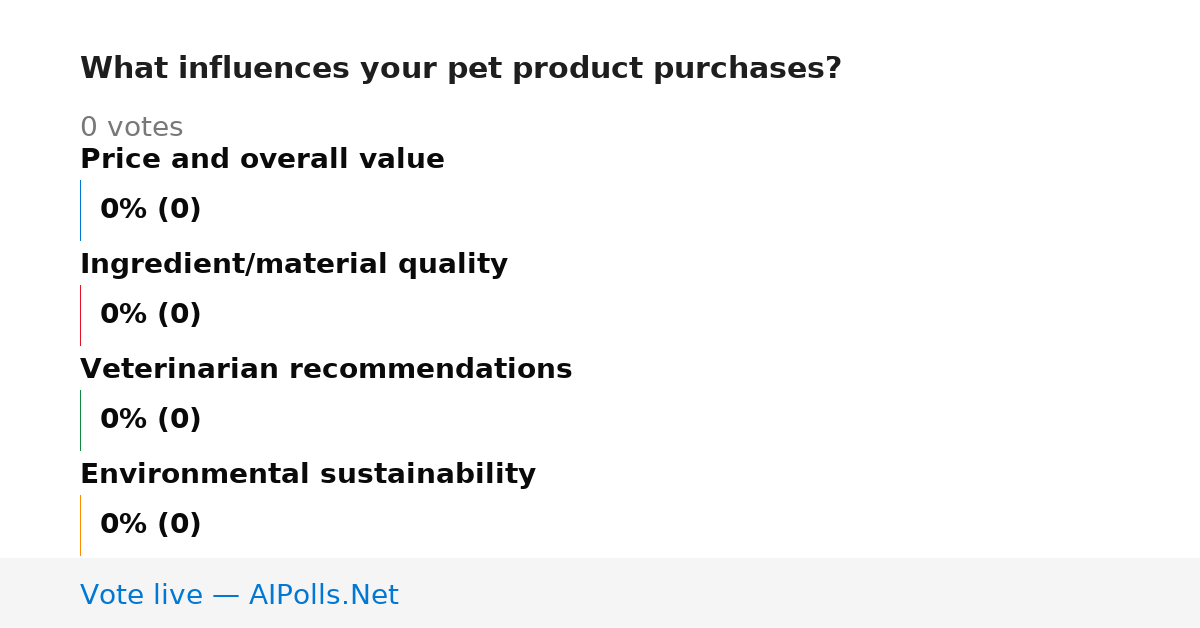
Task: Choose the Environmental sustainability option
Action: coord(308,474)
